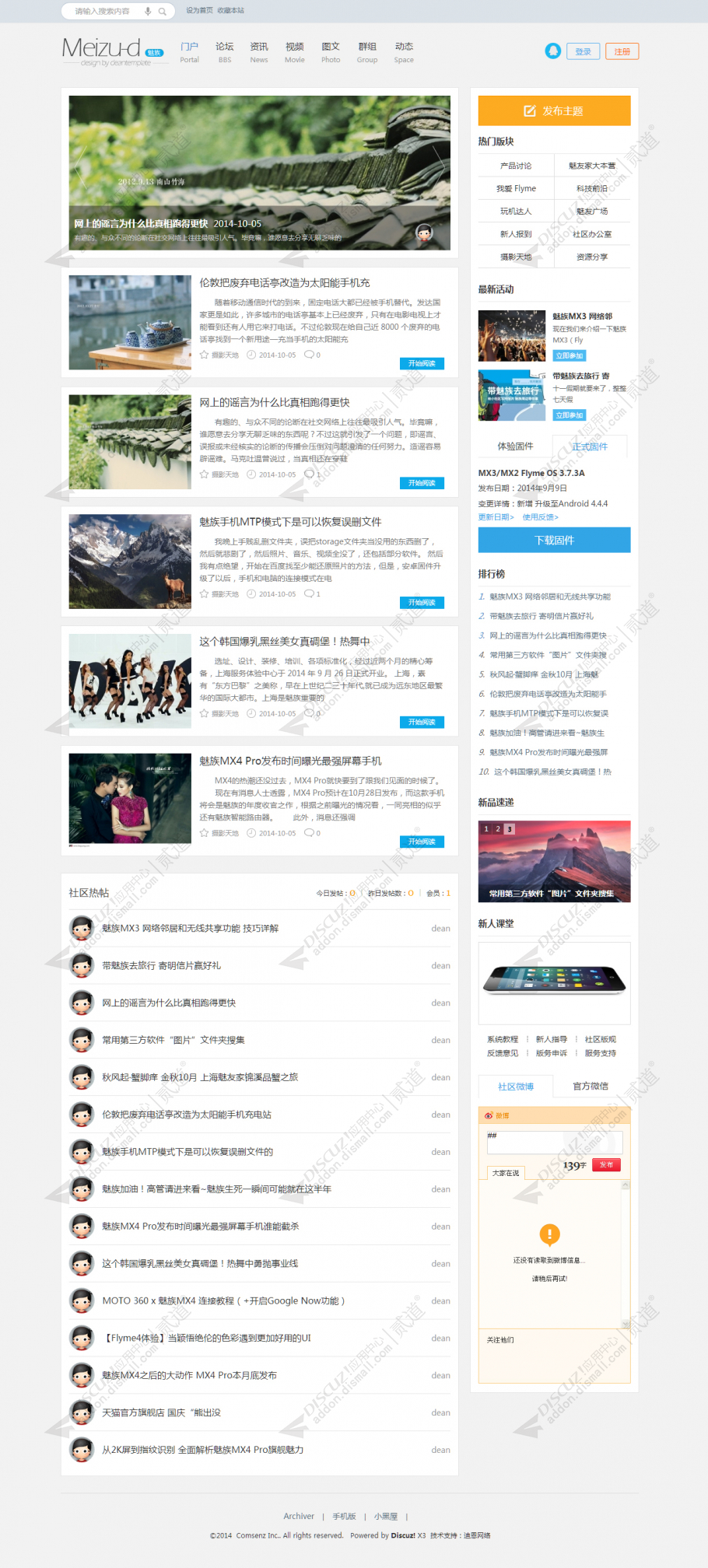
Task: Click the magnifier search icon in the search box
Action: click(162, 12)
